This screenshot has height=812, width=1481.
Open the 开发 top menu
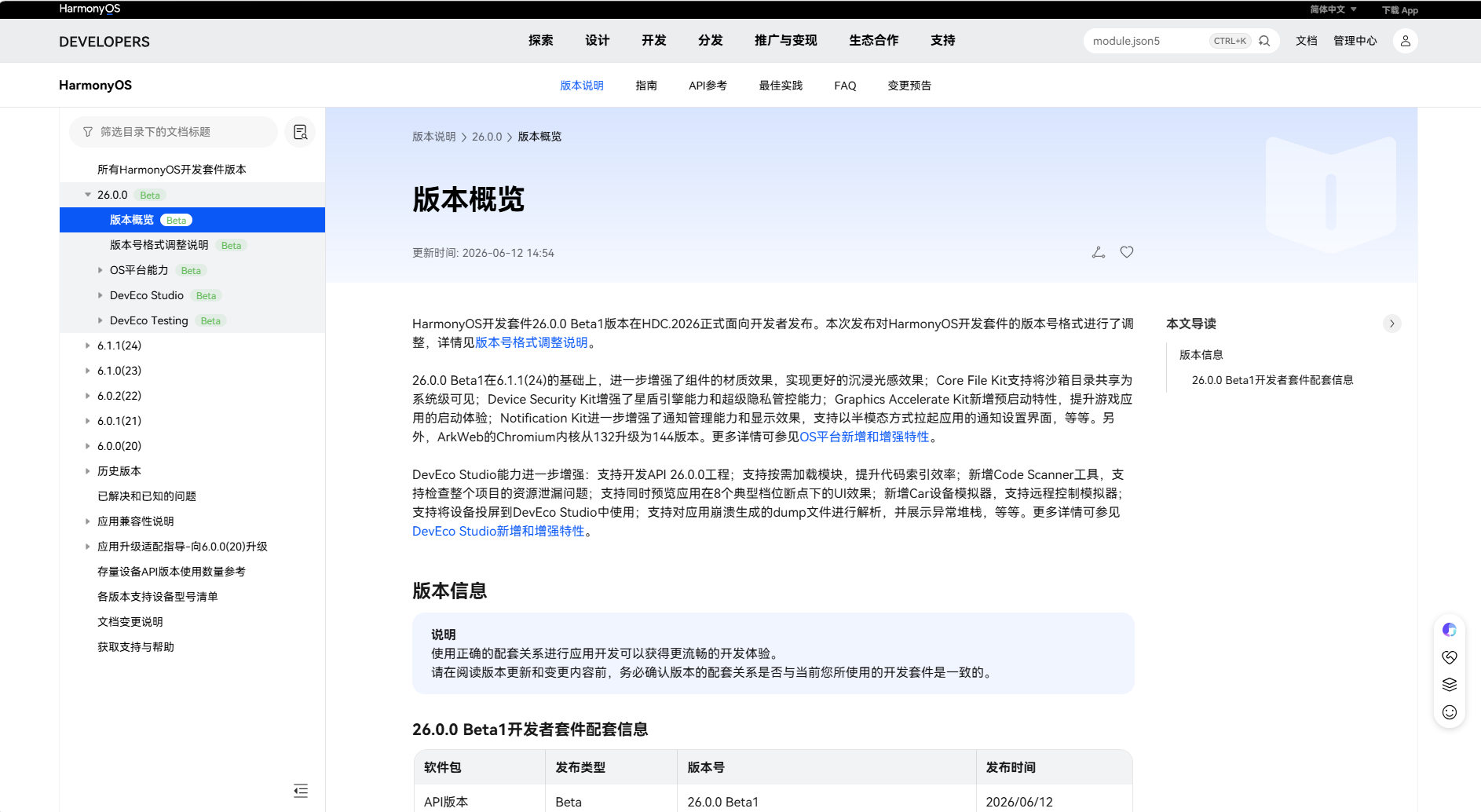pyautogui.click(x=654, y=41)
